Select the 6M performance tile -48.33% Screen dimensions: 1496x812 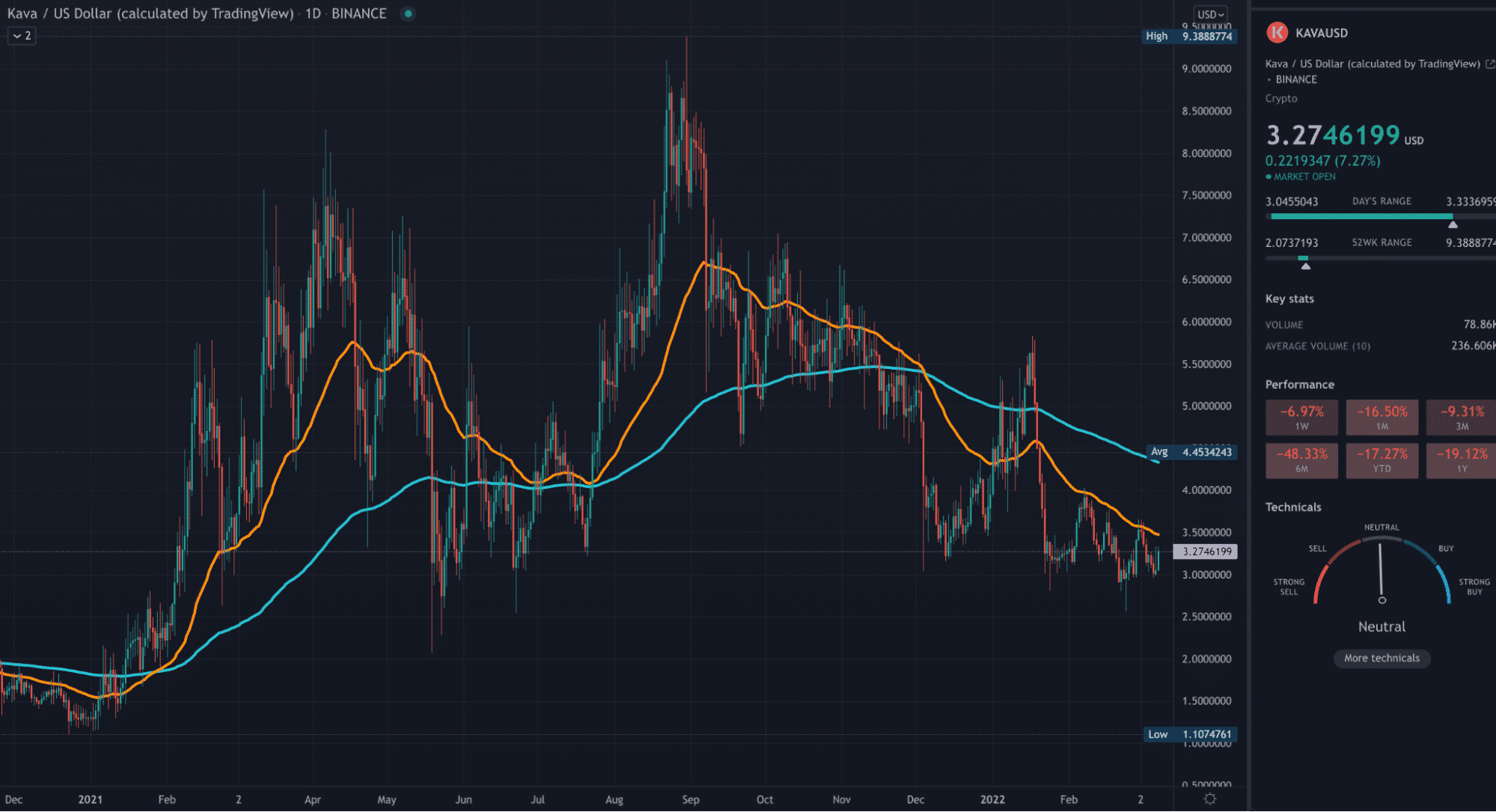point(1301,460)
